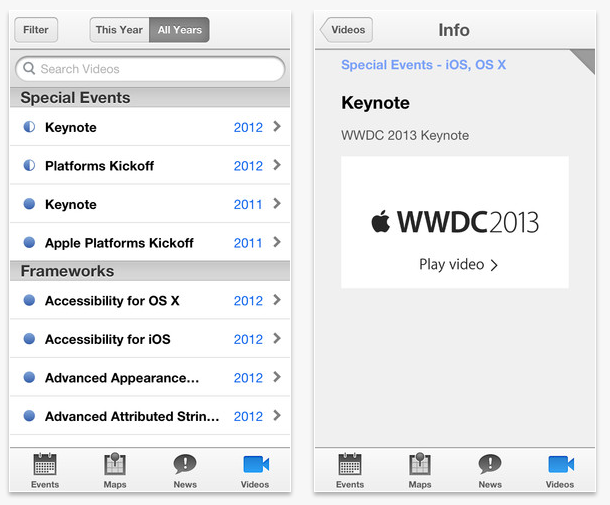Select Videos camera icon in left screen
610x505 pixels.
click(255, 465)
